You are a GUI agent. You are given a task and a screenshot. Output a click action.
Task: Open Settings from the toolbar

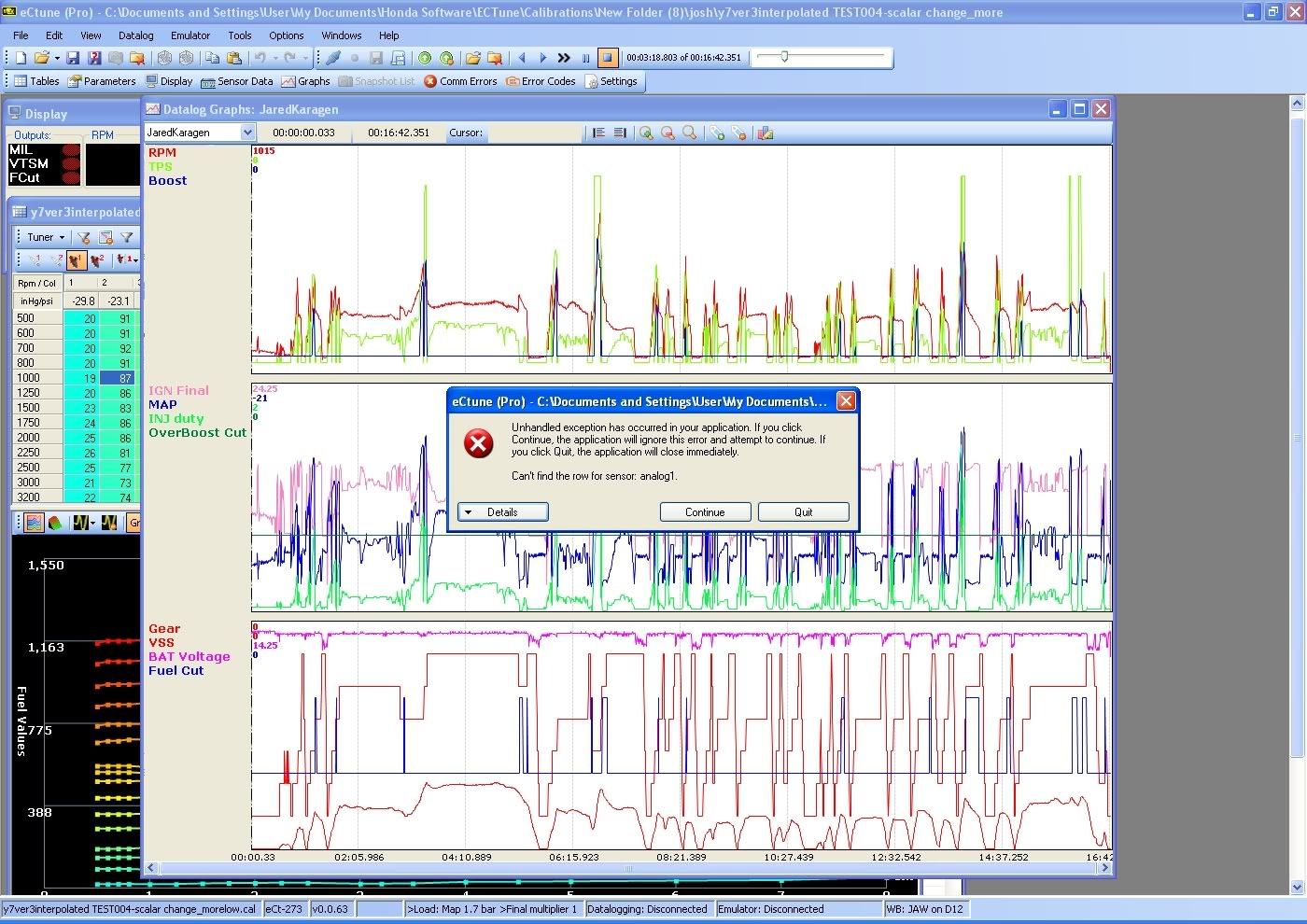[x=611, y=81]
